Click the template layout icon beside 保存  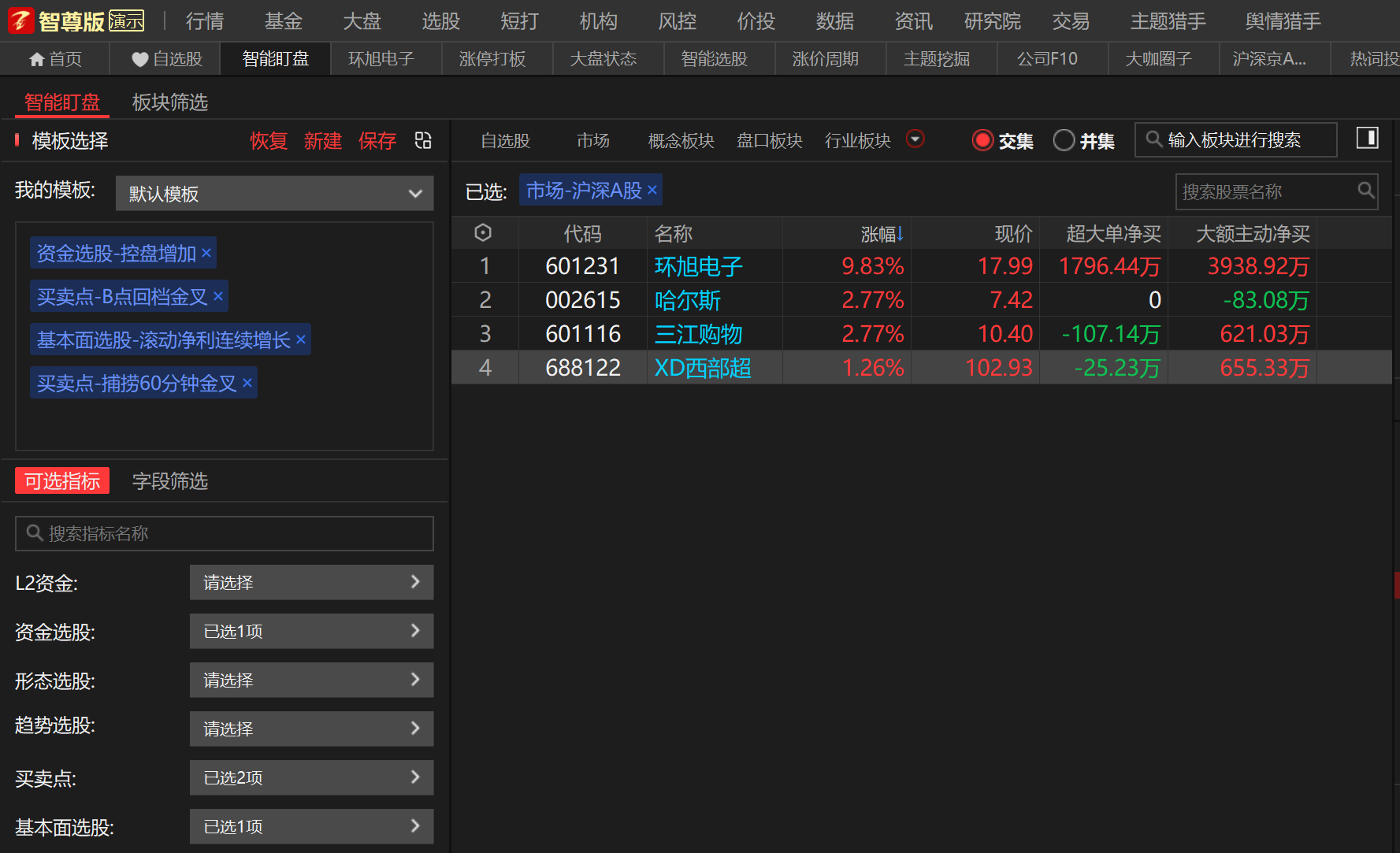coord(424,140)
